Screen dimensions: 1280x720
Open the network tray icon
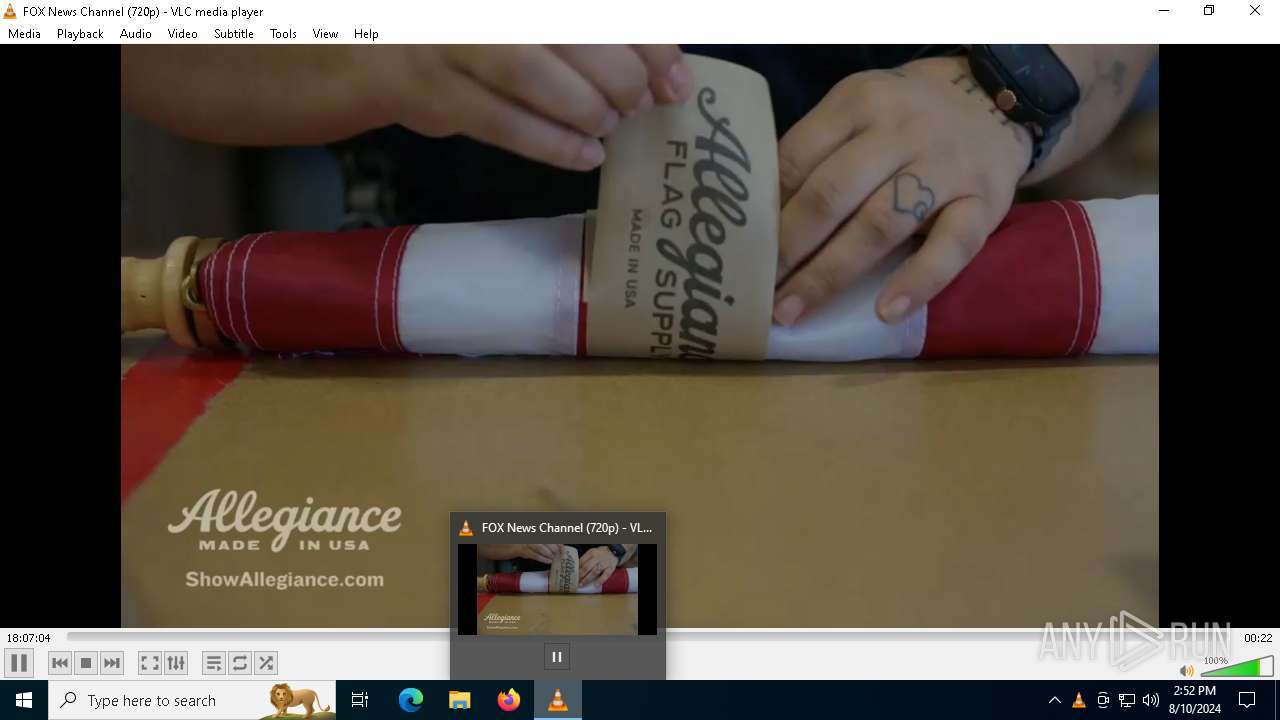(x=1127, y=700)
